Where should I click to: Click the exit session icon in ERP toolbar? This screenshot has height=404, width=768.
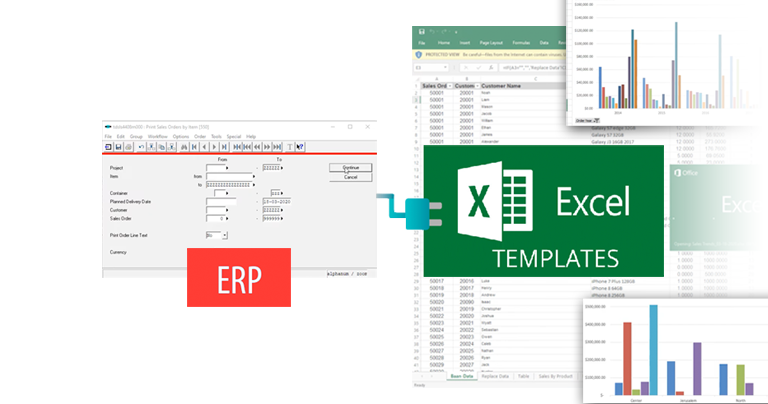pos(108,147)
